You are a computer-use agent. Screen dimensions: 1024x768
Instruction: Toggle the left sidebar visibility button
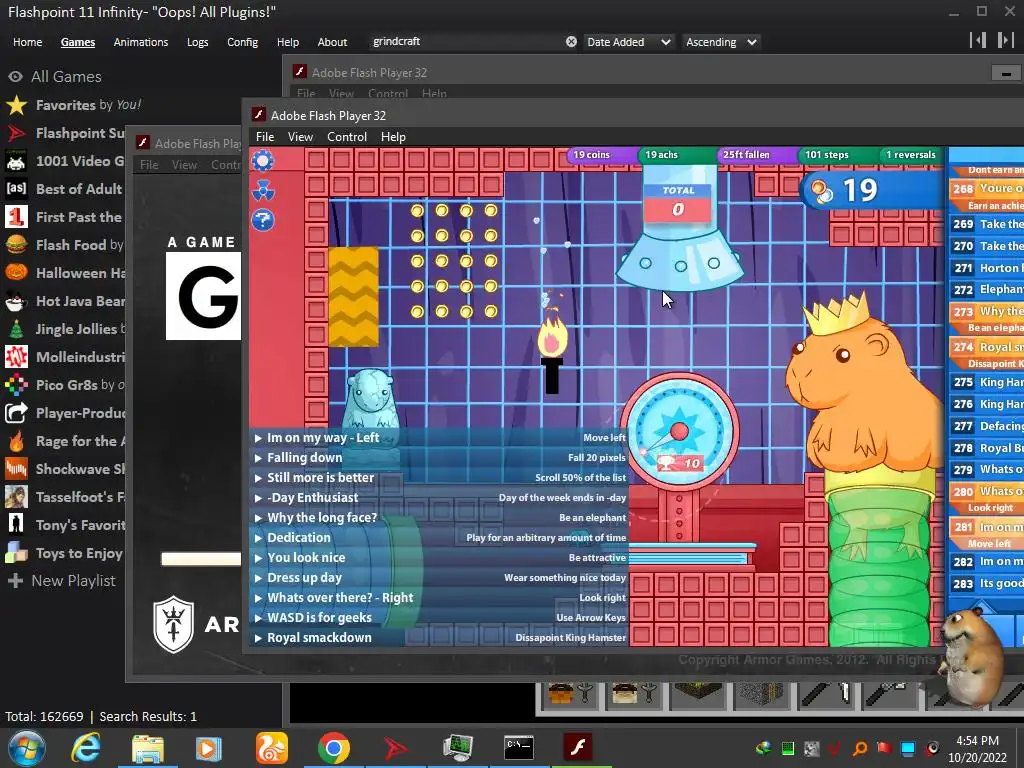978,40
